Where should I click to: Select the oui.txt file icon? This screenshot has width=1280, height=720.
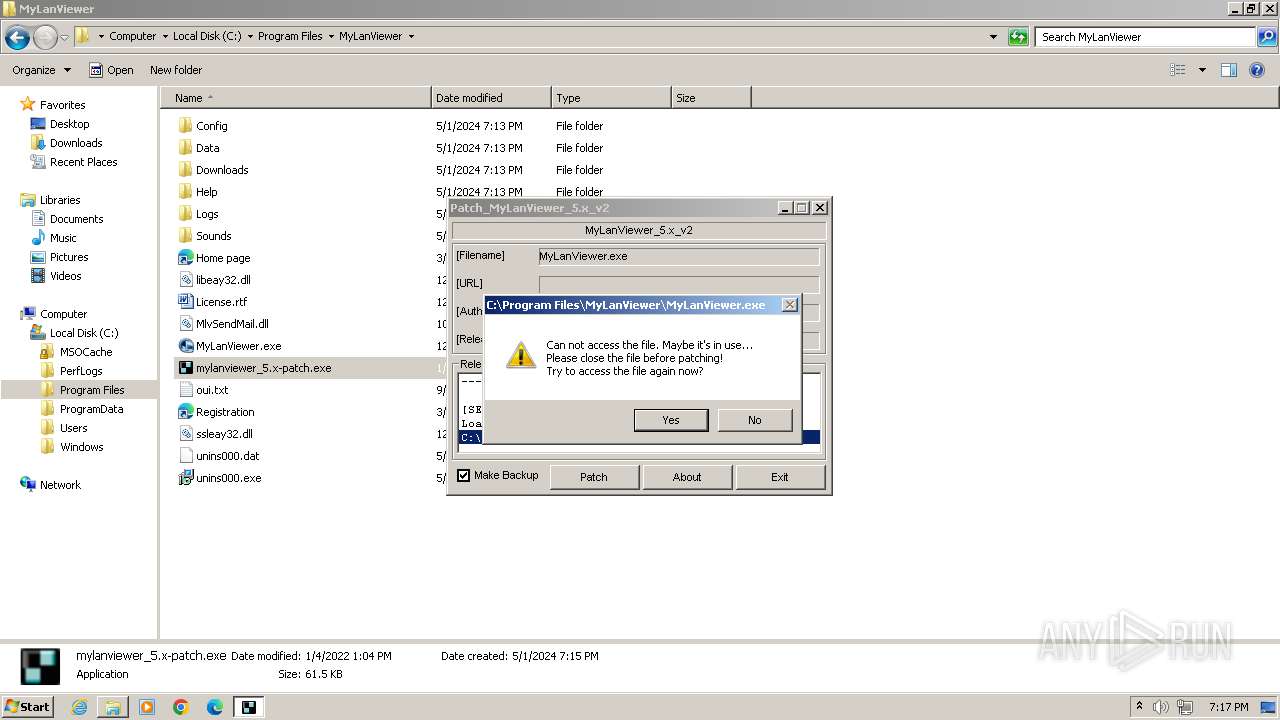185,390
